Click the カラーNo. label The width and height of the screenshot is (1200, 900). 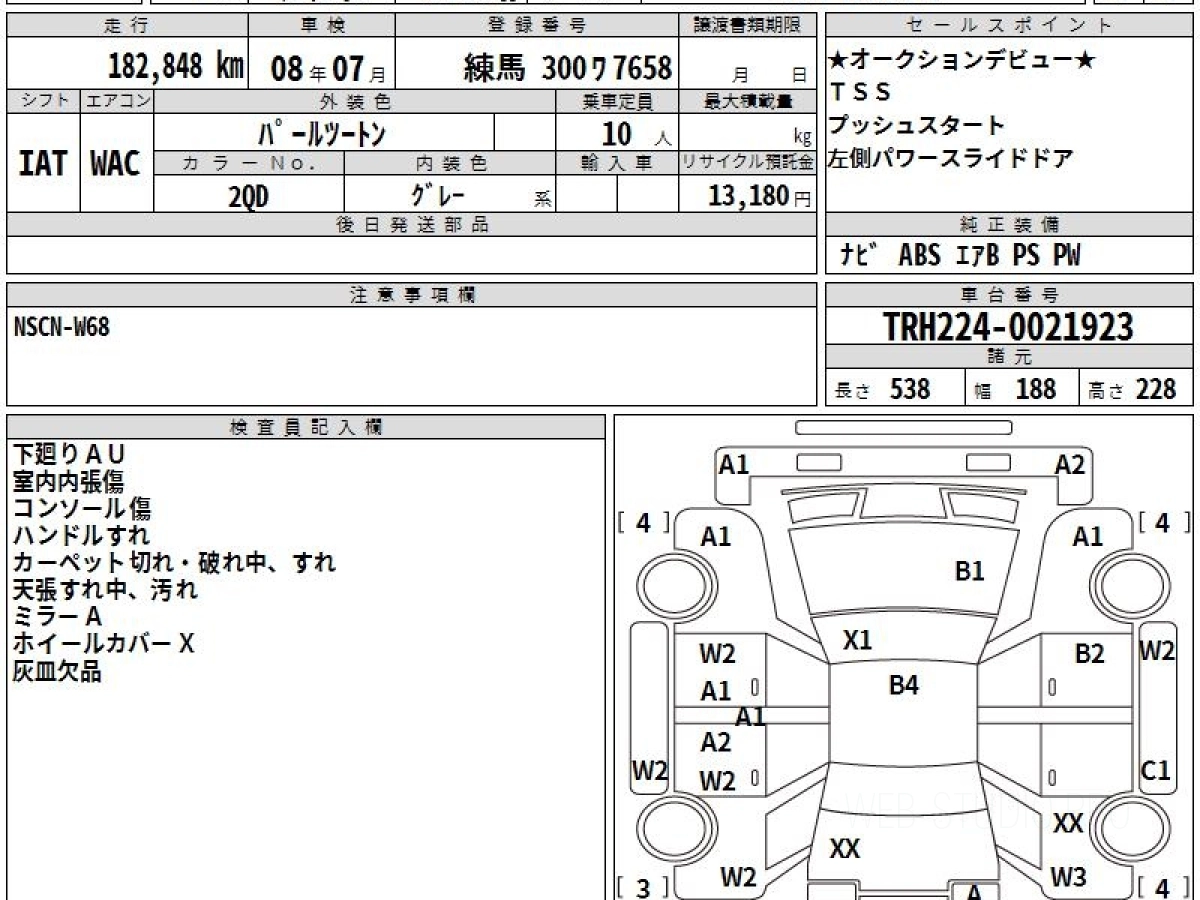coord(249,162)
